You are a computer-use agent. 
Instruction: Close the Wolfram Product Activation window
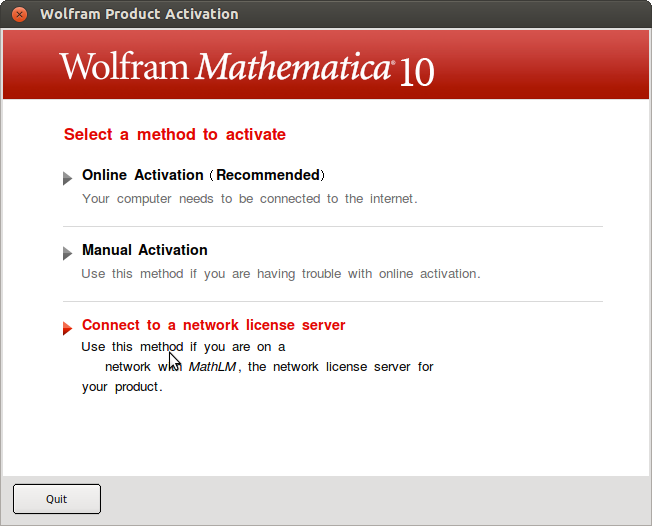19,14
